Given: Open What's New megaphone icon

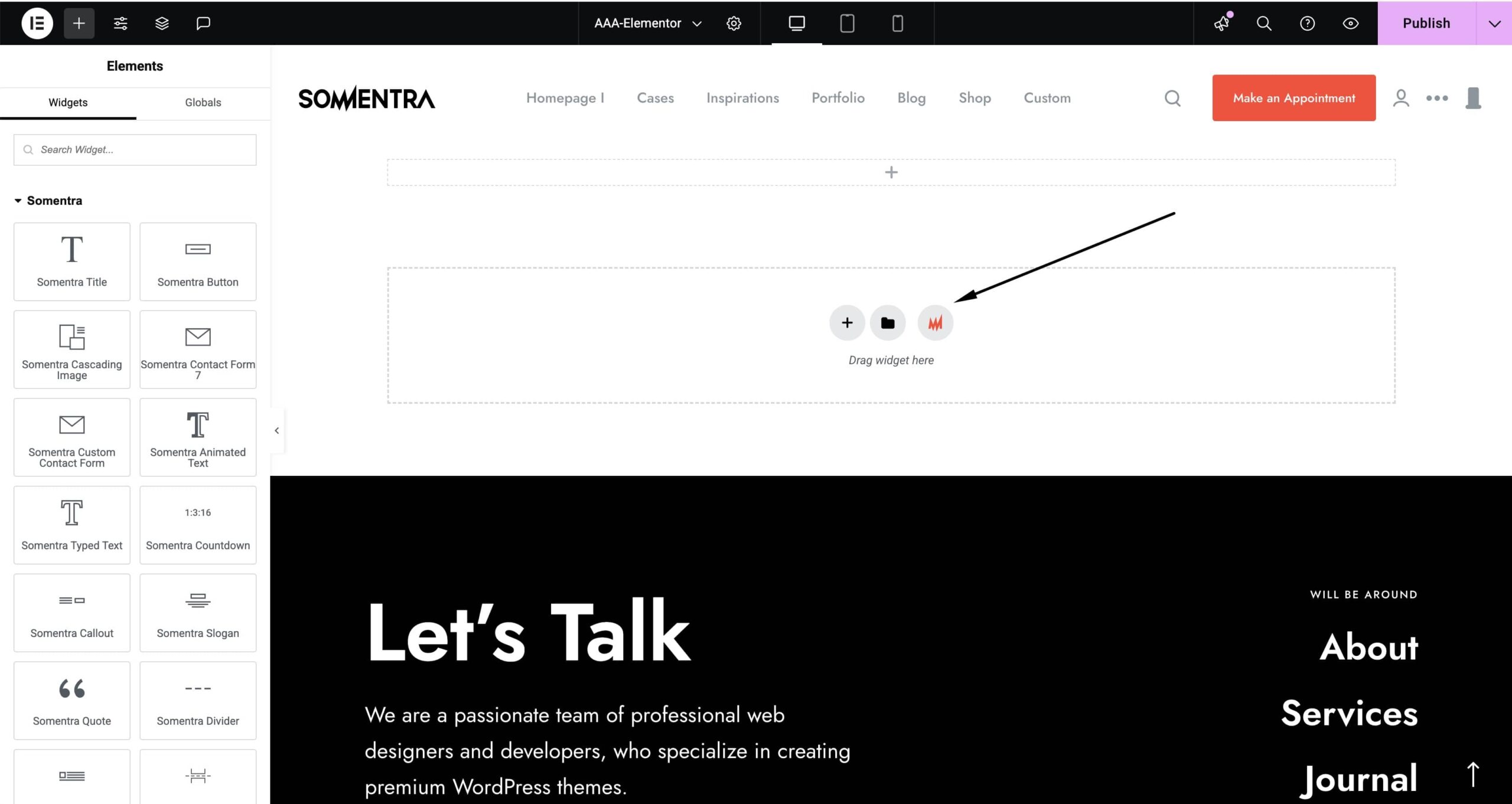Looking at the screenshot, I should tap(1221, 23).
